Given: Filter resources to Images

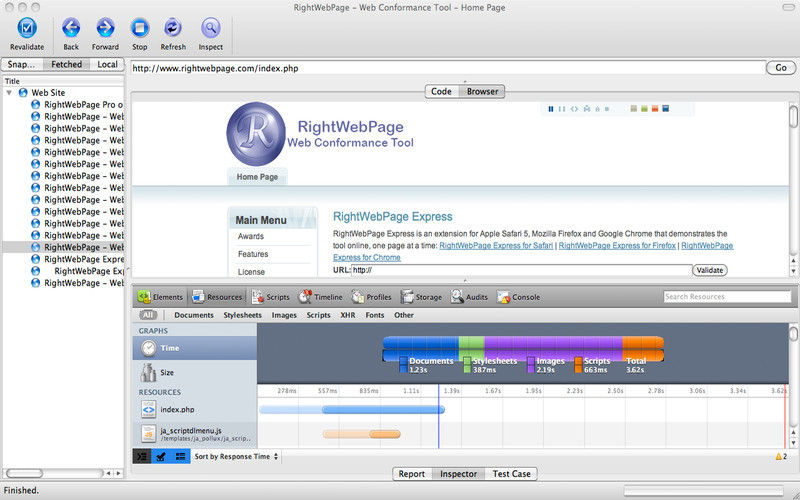Looking at the screenshot, I should click(x=284, y=315).
